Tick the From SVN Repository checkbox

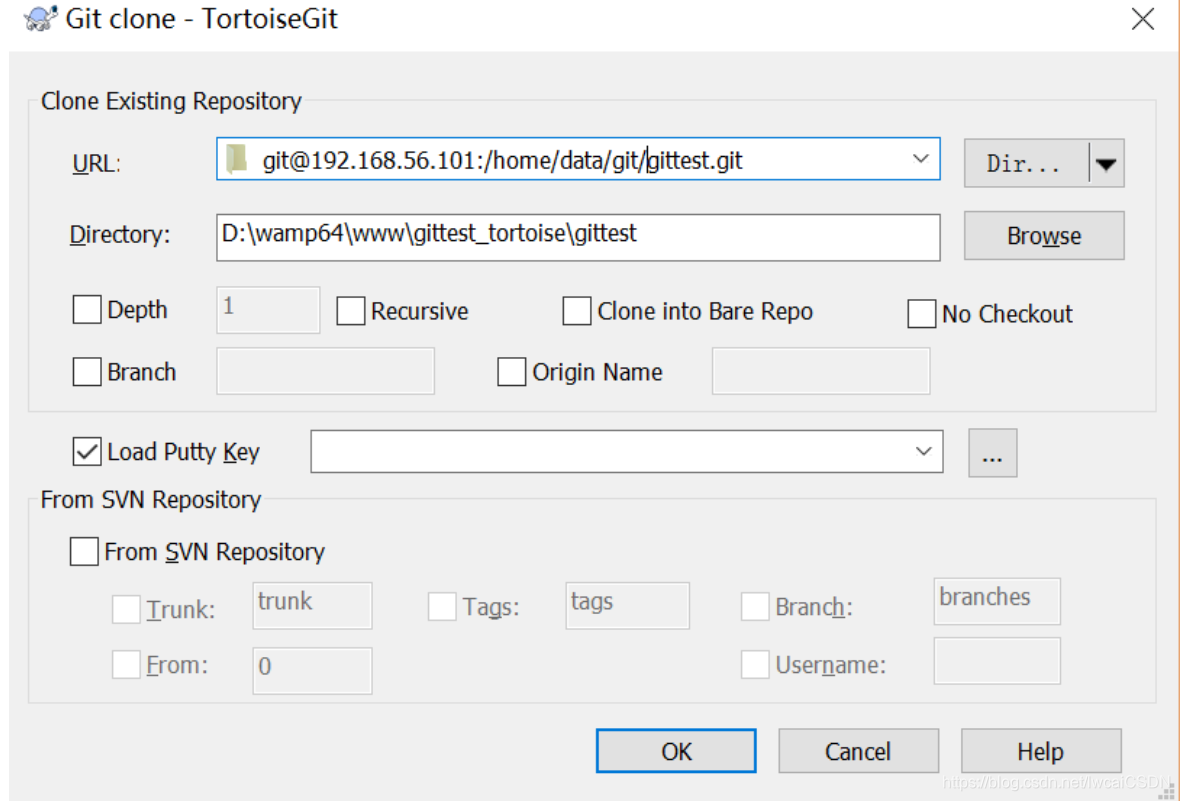pos(84,551)
